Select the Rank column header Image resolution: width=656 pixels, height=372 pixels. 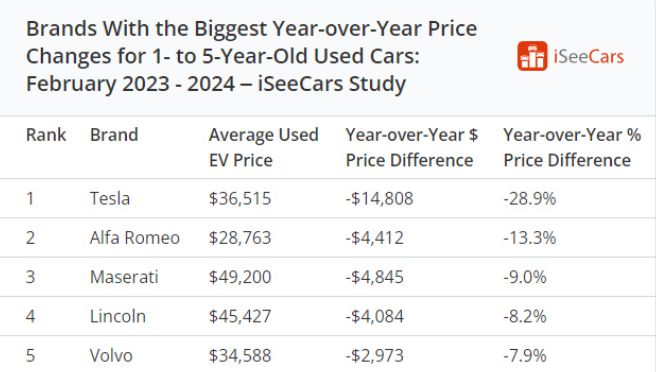coord(46,135)
